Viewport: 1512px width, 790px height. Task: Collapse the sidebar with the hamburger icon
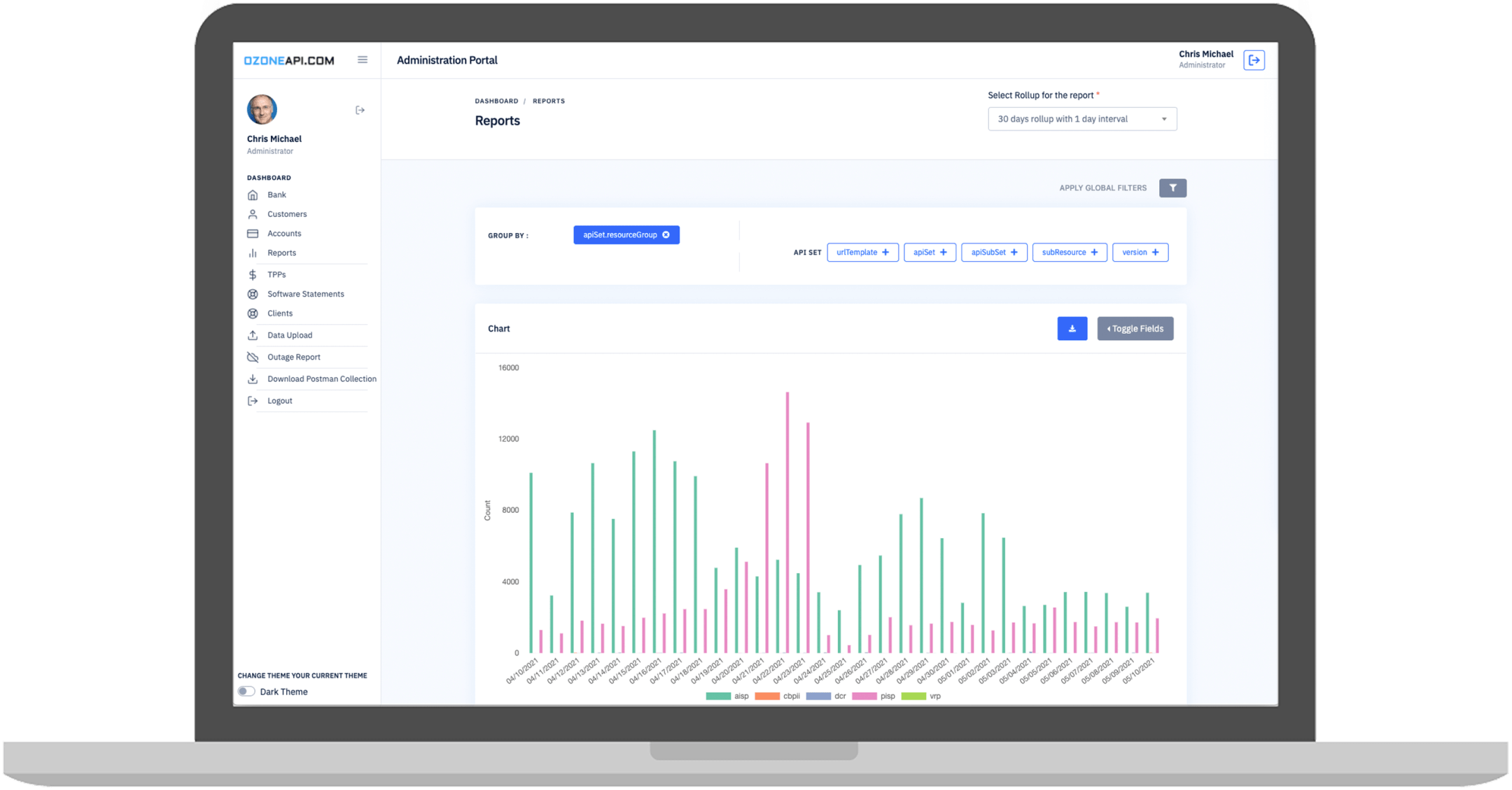[x=363, y=59]
